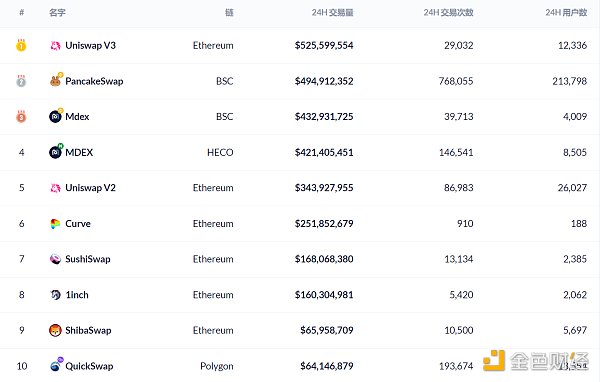The image size is (600, 382).
Task: Click the Mdex logo in the BSC row
Action: click(x=56, y=116)
